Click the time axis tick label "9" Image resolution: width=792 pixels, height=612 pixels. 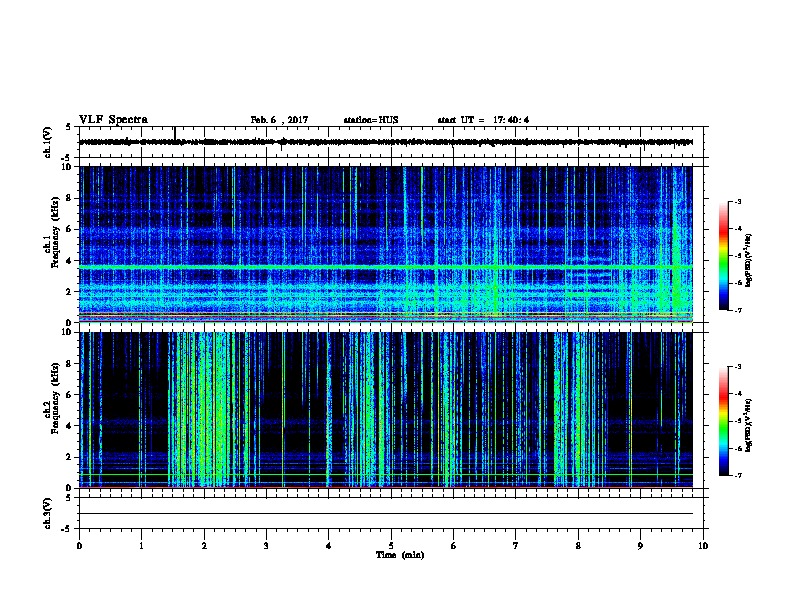[640, 546]
